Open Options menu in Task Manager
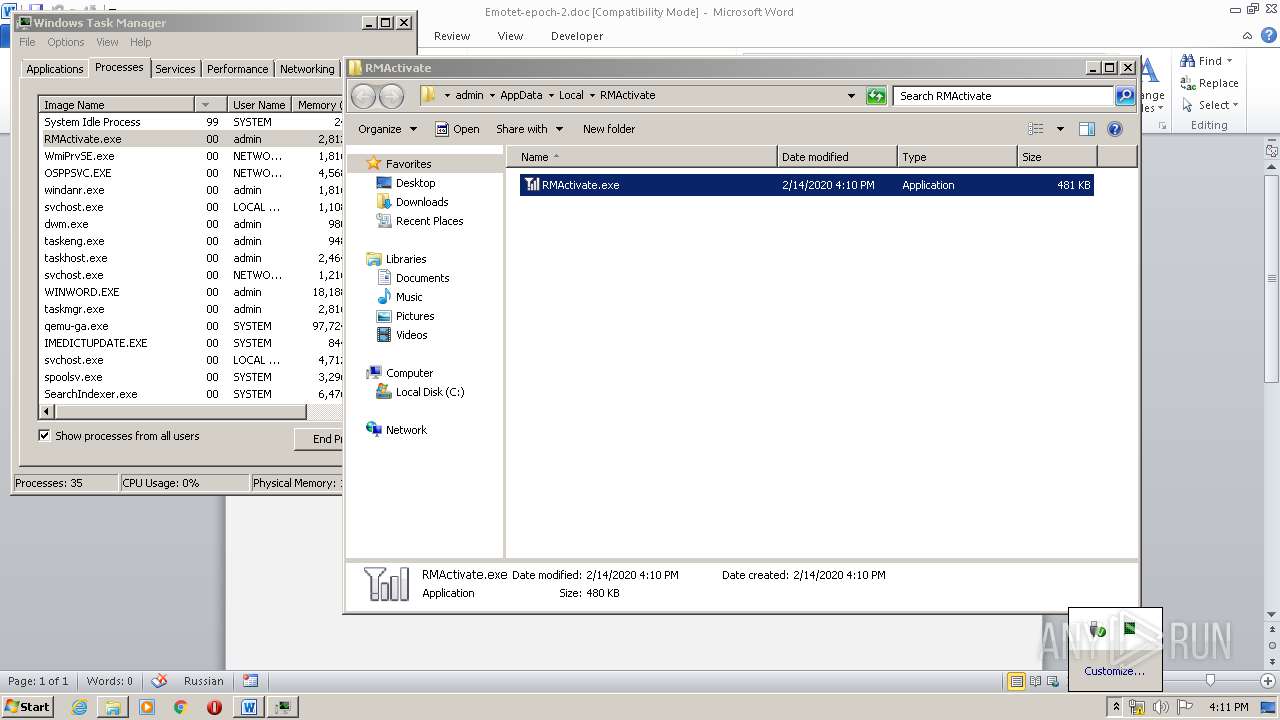 66,42
